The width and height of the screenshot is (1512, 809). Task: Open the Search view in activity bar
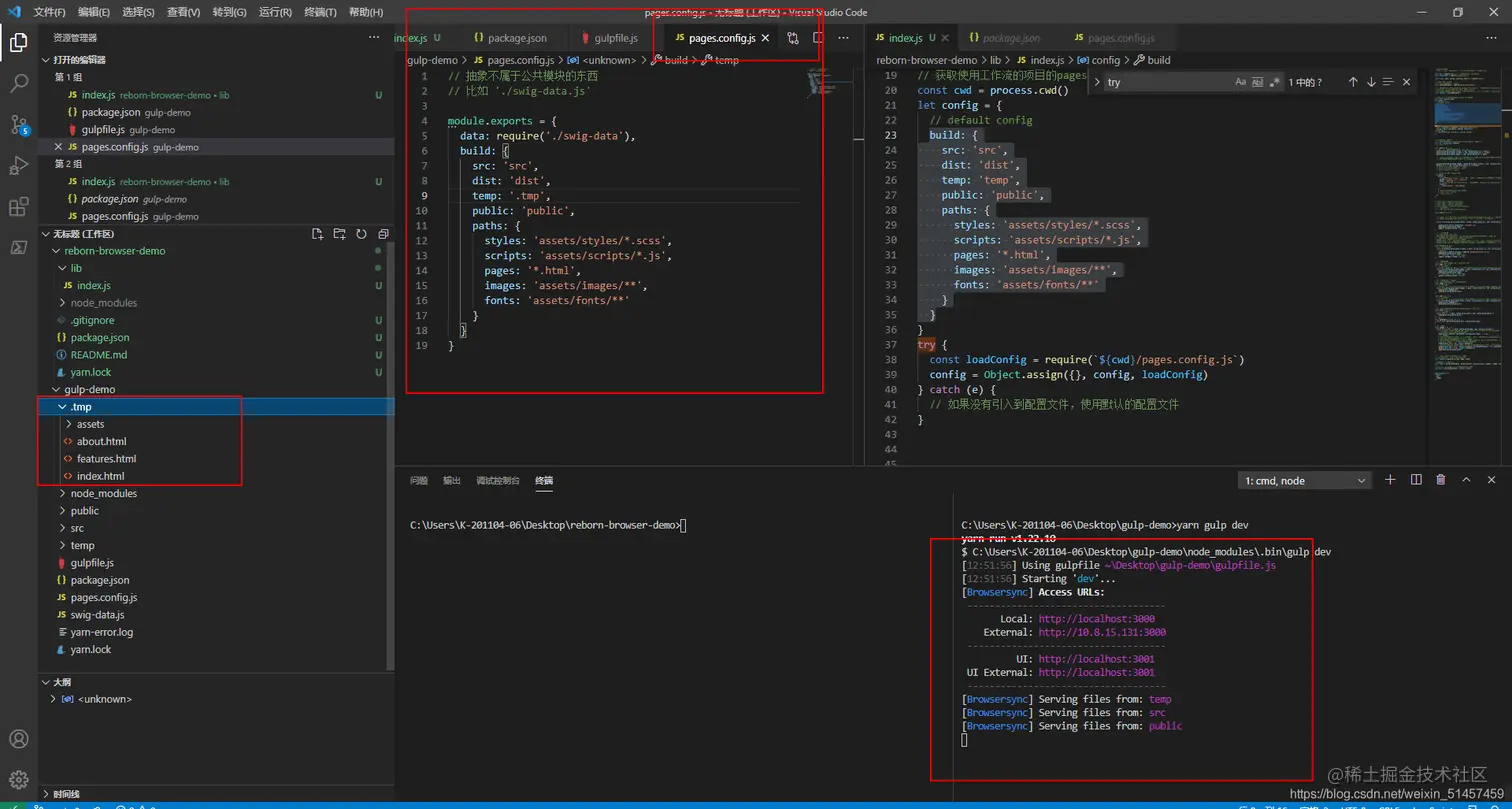[18, 84]
